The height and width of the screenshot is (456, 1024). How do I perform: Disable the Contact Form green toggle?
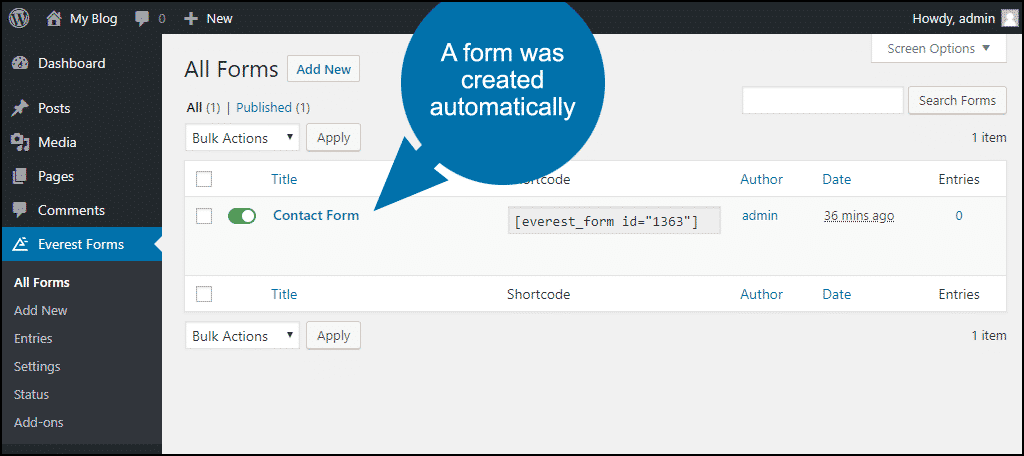242,216
